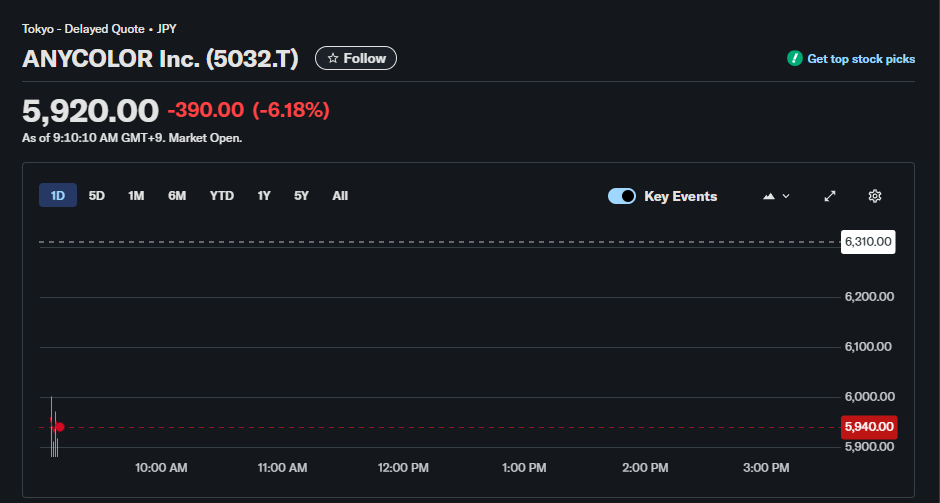Click the red 5,940.00 price label

869,427
